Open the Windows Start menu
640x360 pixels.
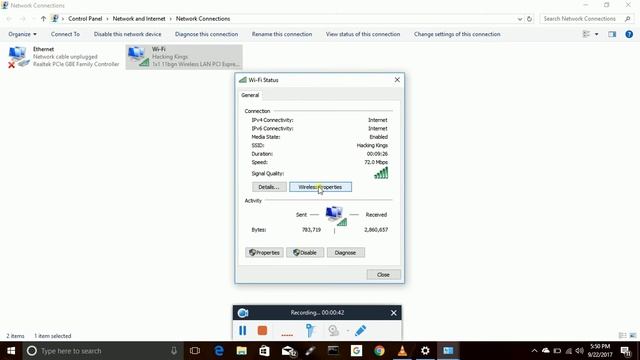pos(11,351)
